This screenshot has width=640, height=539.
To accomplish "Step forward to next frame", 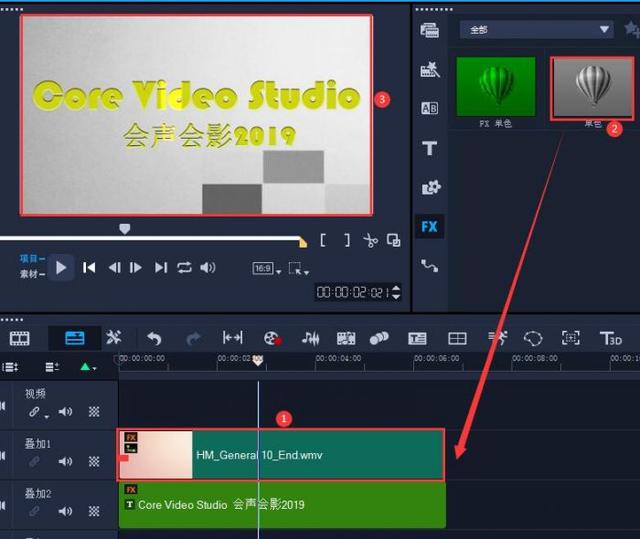I will point(136,268).
